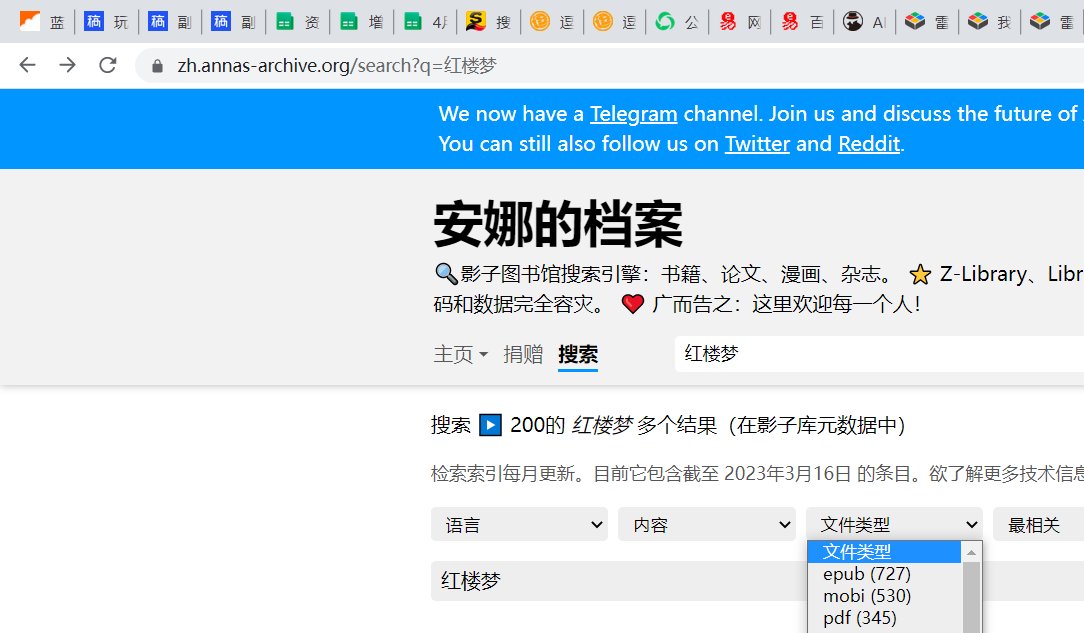Image resolution: width=1084 pixels, height=633 pixels.
Task: Reload the current page
Action: click(108, 66)
